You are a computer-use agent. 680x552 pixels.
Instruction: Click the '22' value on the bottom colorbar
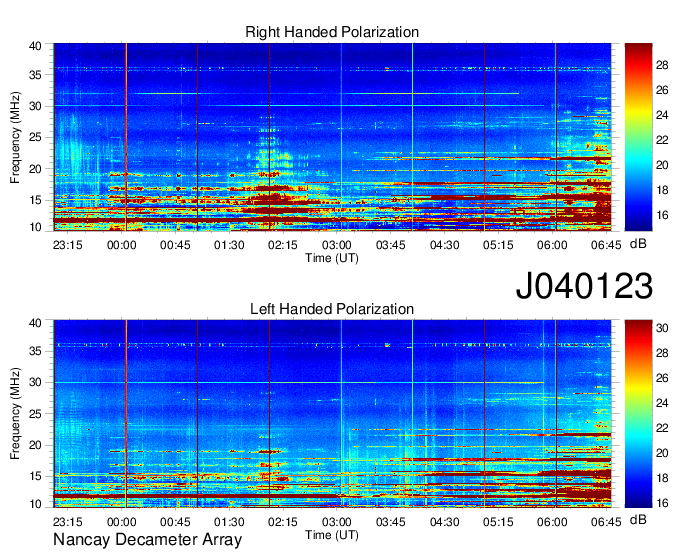[662, 428]
